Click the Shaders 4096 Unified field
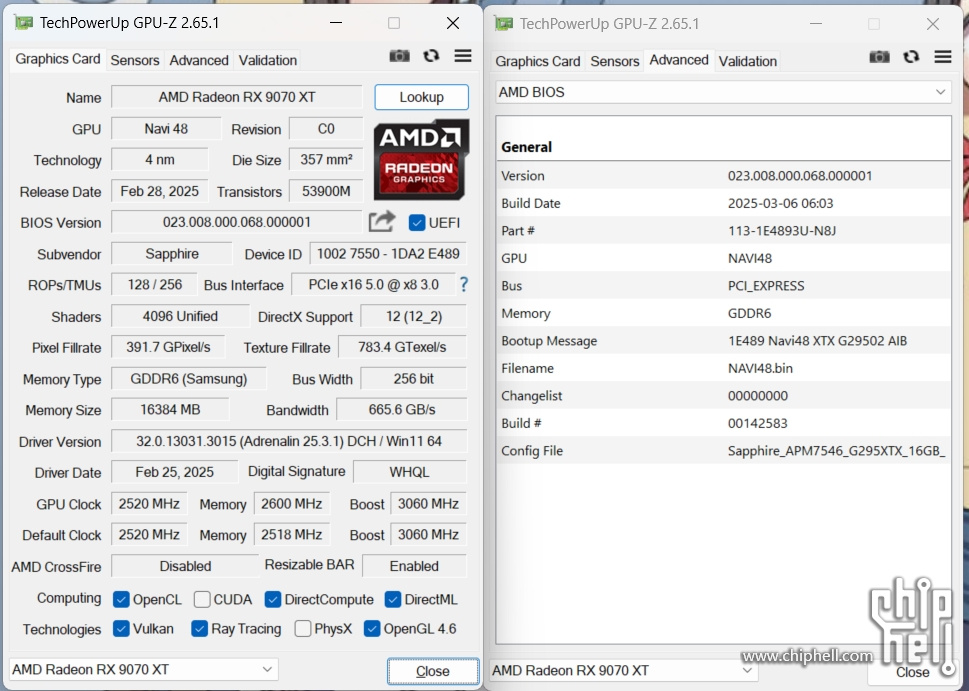This screenshot has height=691, width=969. coord(180,316)
